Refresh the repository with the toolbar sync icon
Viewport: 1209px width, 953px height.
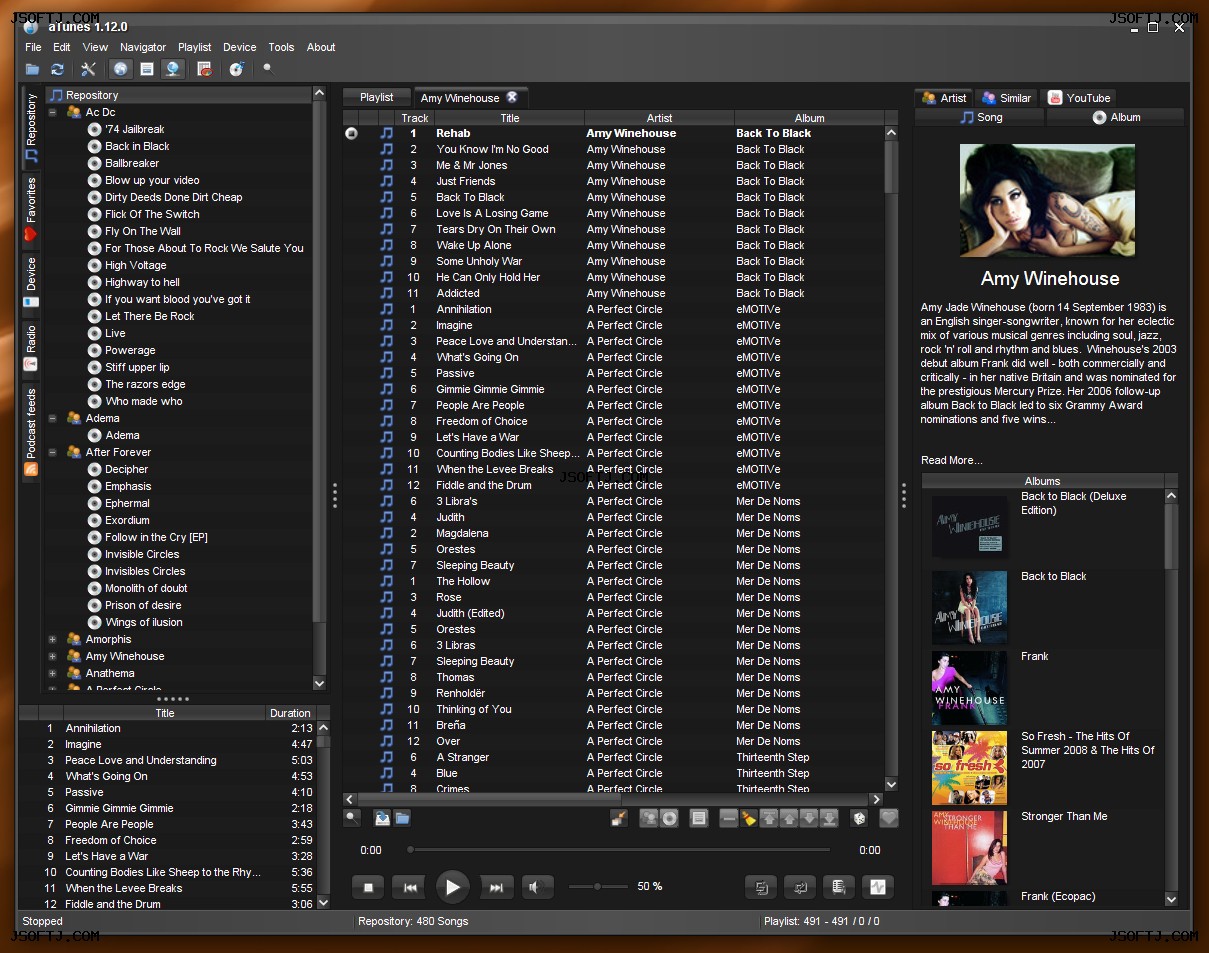coord(57,69)
